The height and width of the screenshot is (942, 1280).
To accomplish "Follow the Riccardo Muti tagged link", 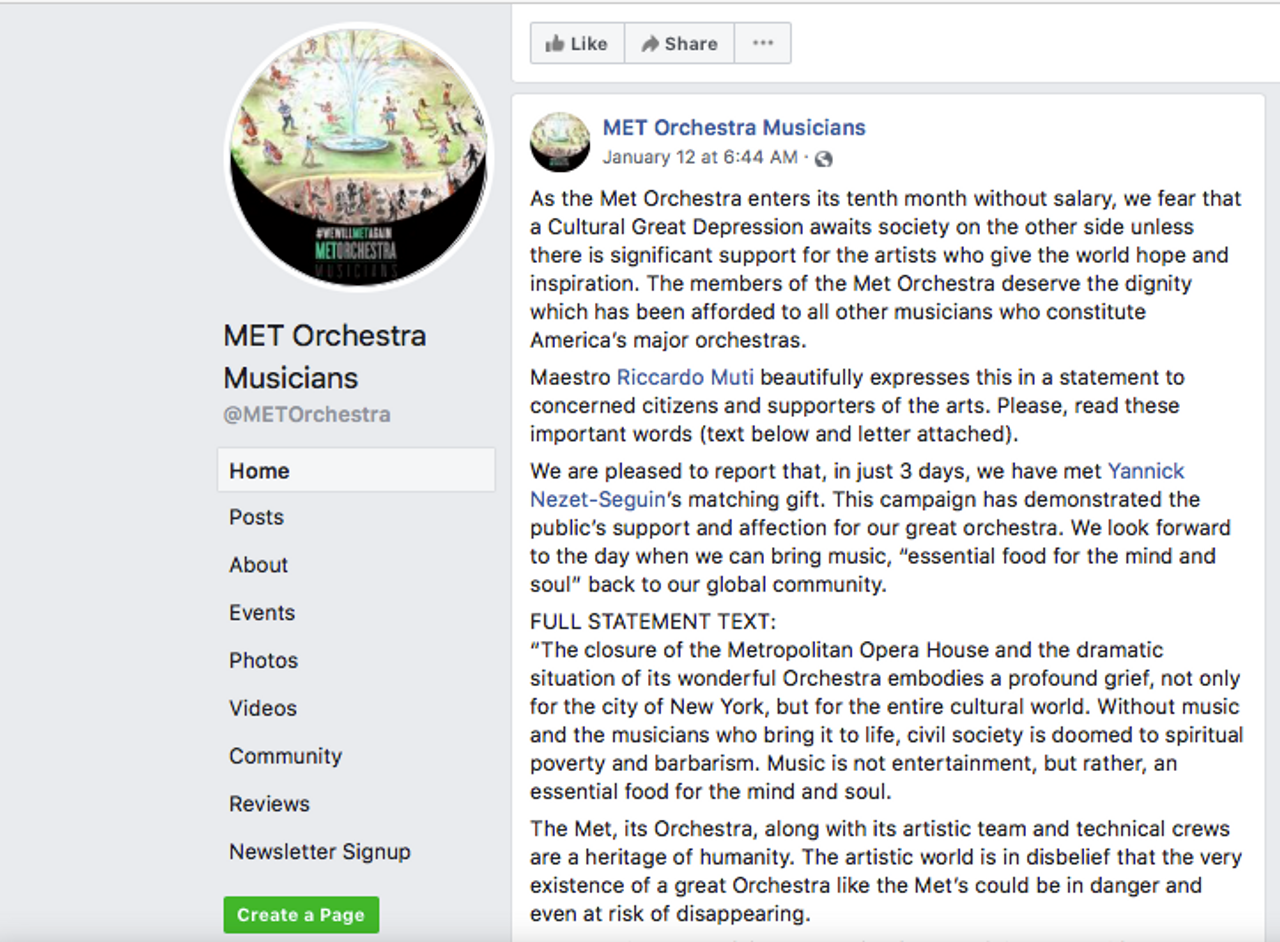I will pyautogui.click(x=685, y=378).
